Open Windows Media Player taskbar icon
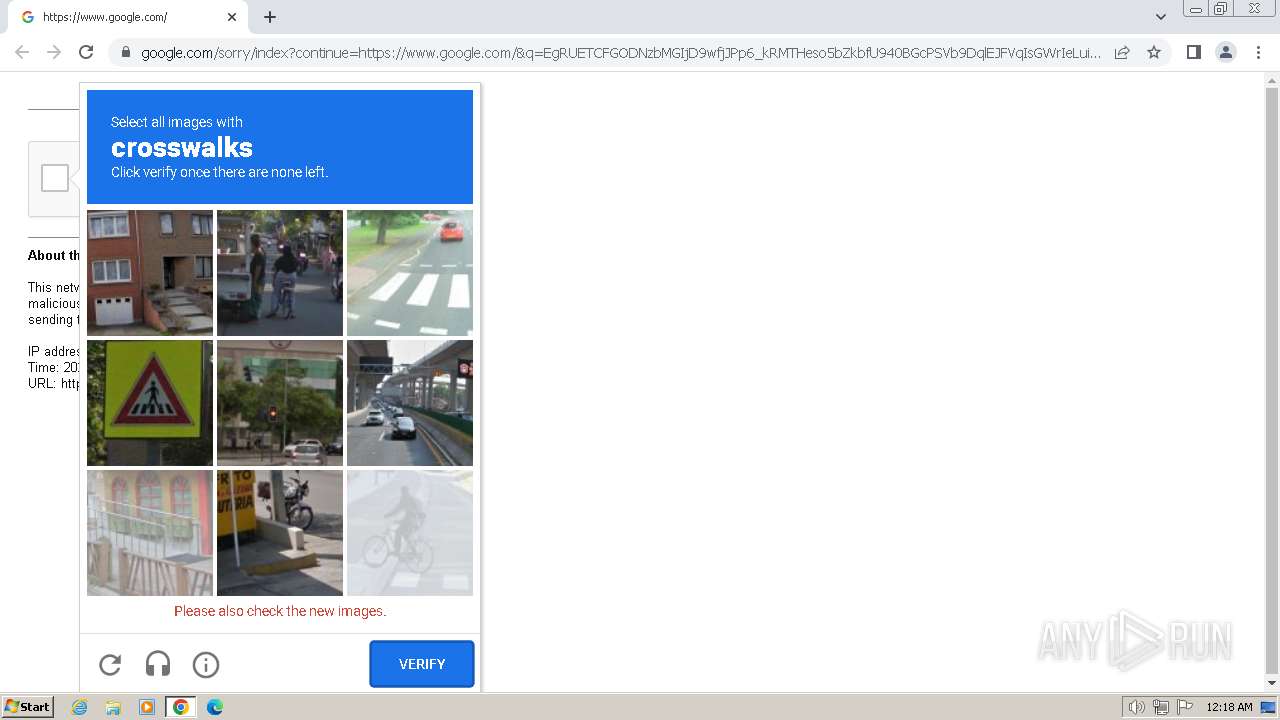This screenshot has height=720, width=1280. [147, 707]
